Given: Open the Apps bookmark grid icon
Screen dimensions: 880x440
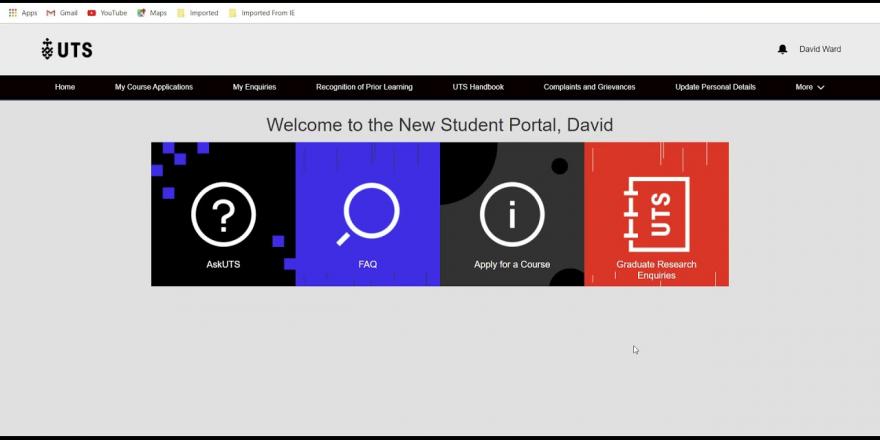Looking at the screenshot, I should tap(13, 13).
